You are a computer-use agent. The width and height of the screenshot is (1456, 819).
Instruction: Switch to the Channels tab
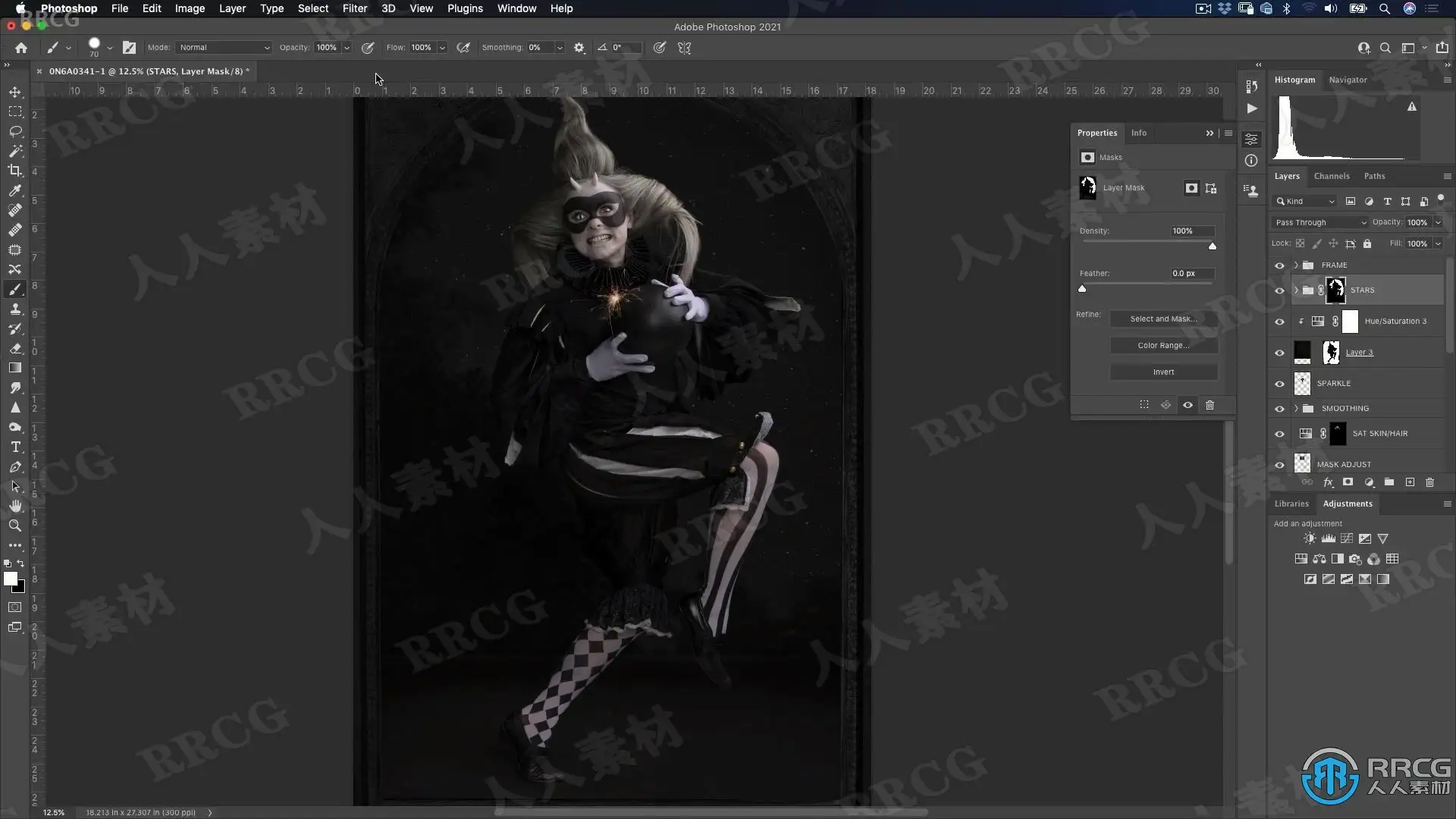pos(1331,176)
